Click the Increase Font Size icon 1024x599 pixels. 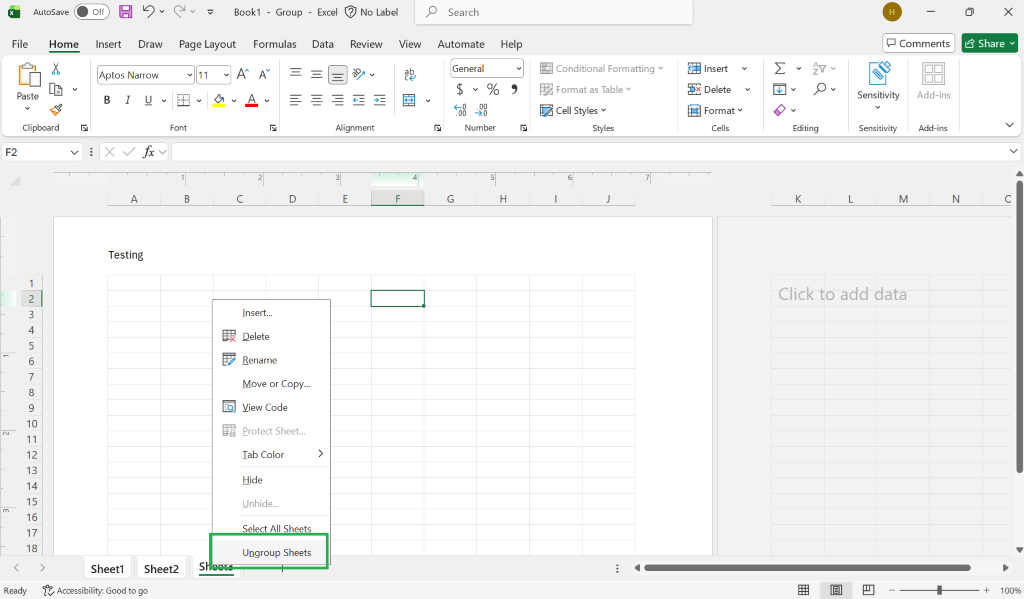pyautogui.click(x=242, y=74)
